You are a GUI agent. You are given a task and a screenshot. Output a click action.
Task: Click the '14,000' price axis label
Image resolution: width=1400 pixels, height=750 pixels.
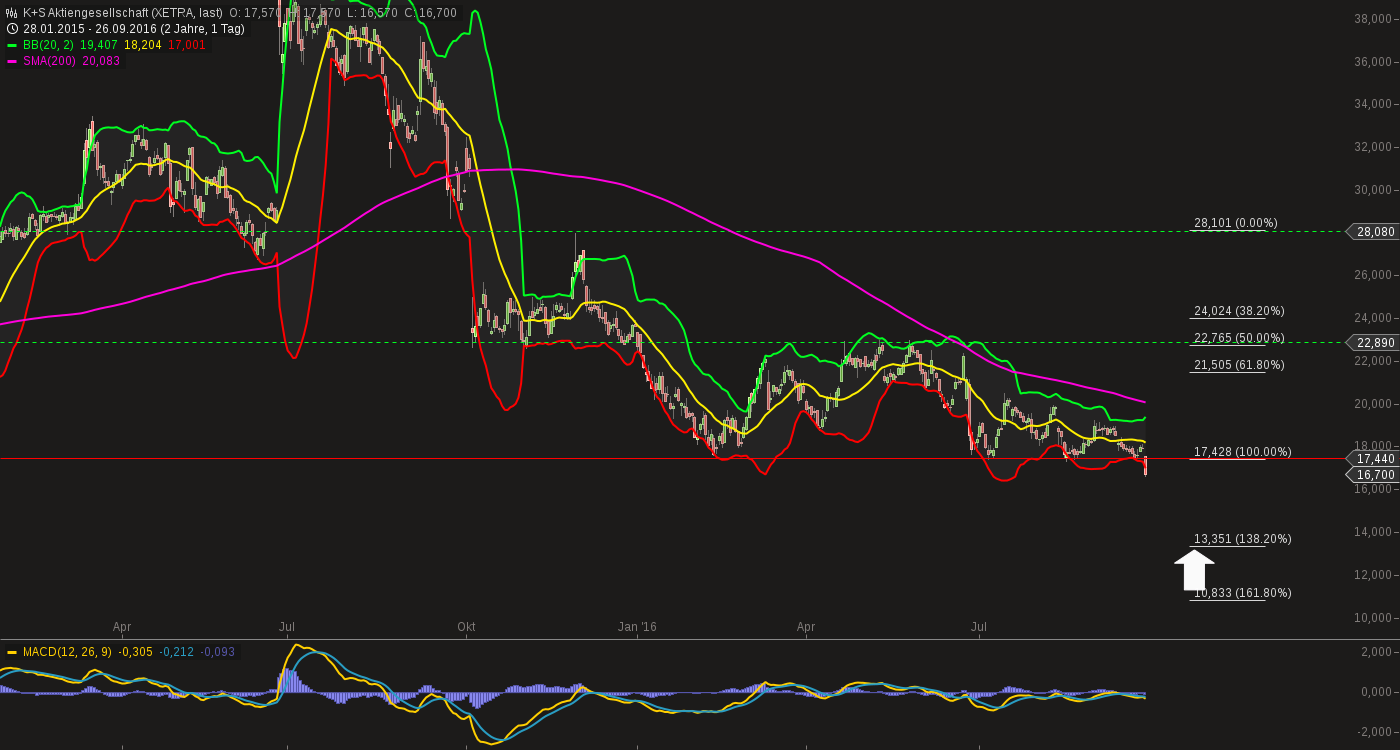point(1375,532)
